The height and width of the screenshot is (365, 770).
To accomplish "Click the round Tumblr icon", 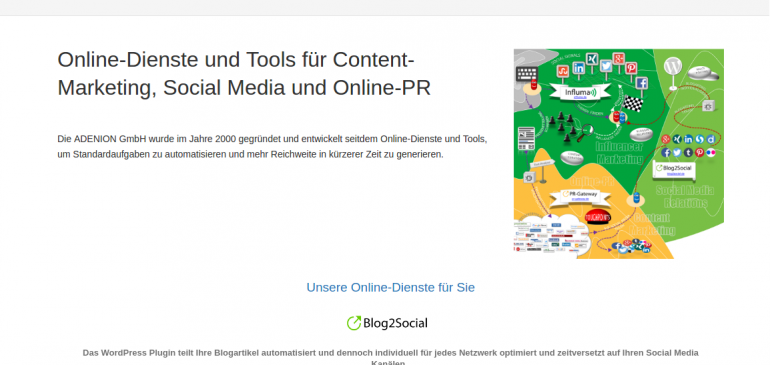I will (688, 152).
